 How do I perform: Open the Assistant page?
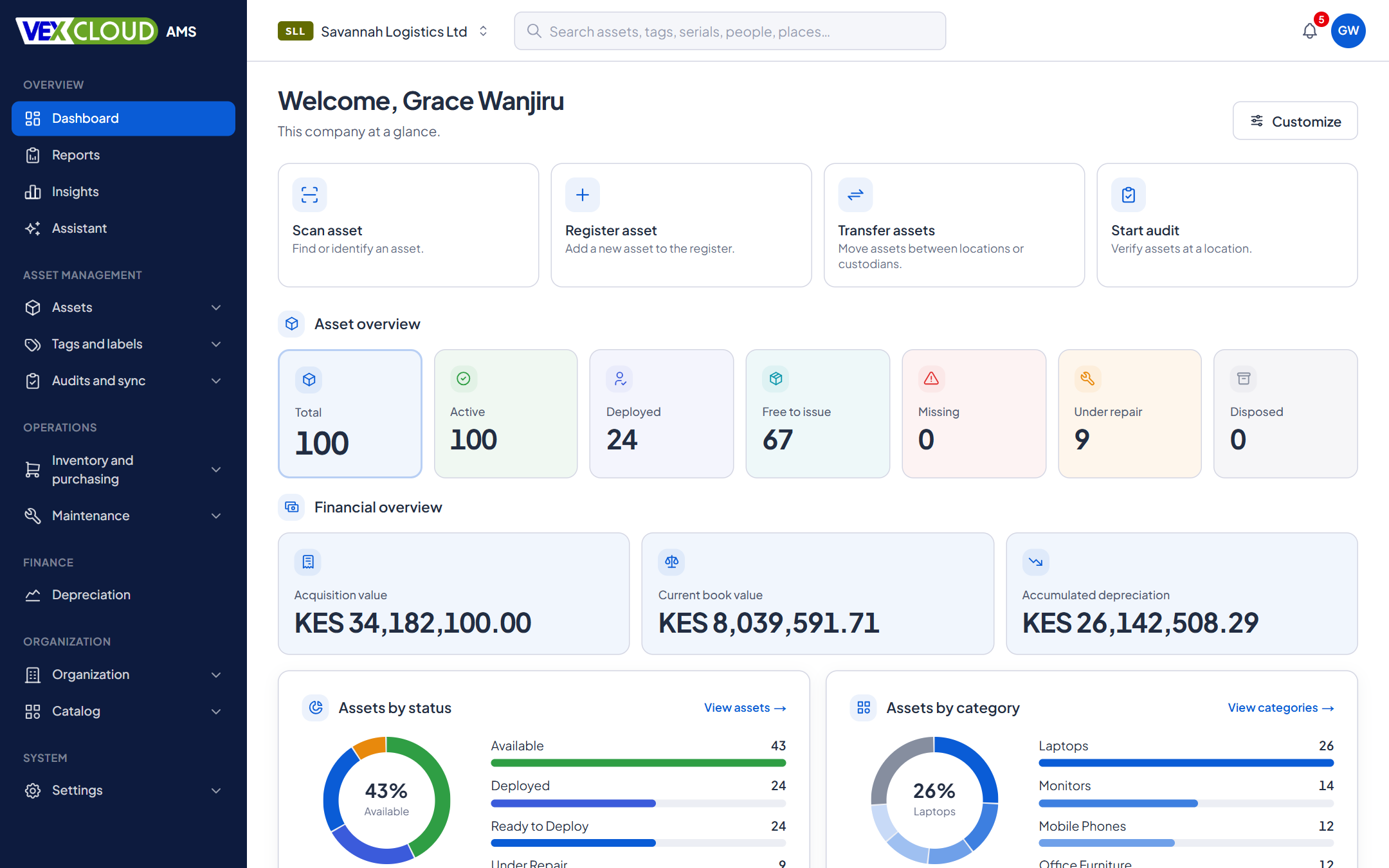pos(123,228)
